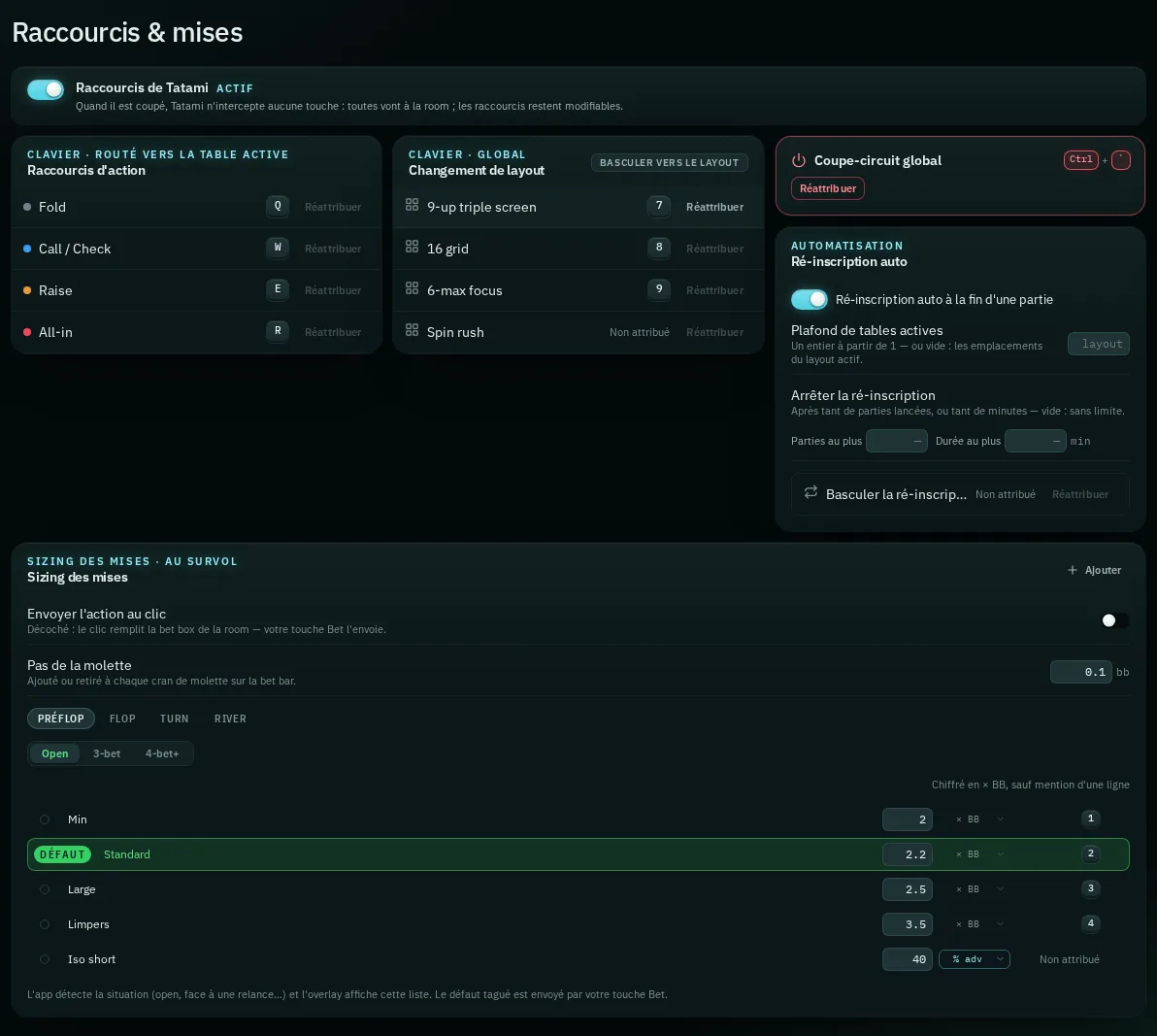This screenshot has height=1036, width=1157.
Task: Click hotkey badge 2 on the Standard row
Action: [1091, 853]
